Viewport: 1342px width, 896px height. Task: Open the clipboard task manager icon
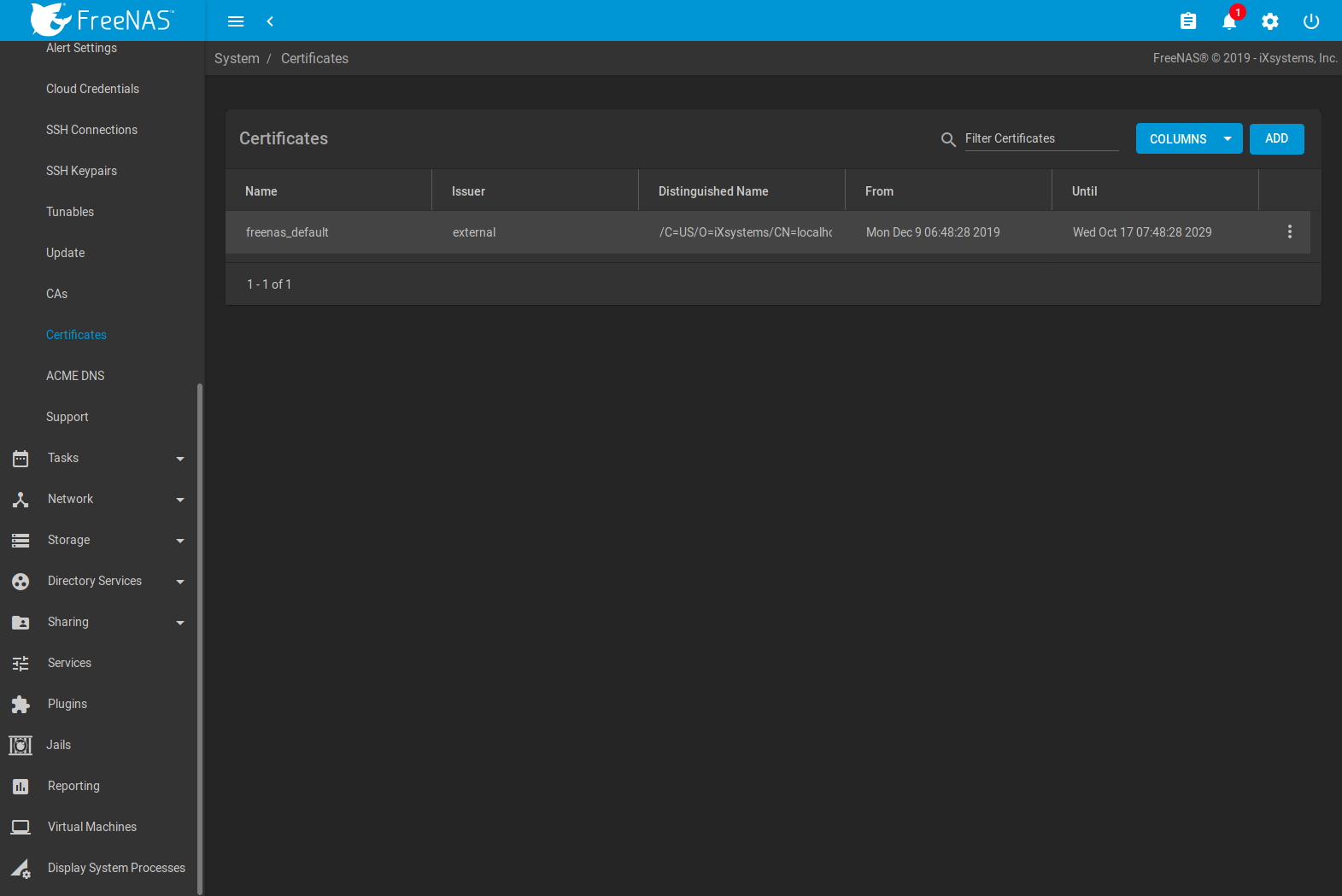click(x=1188, y=21)
